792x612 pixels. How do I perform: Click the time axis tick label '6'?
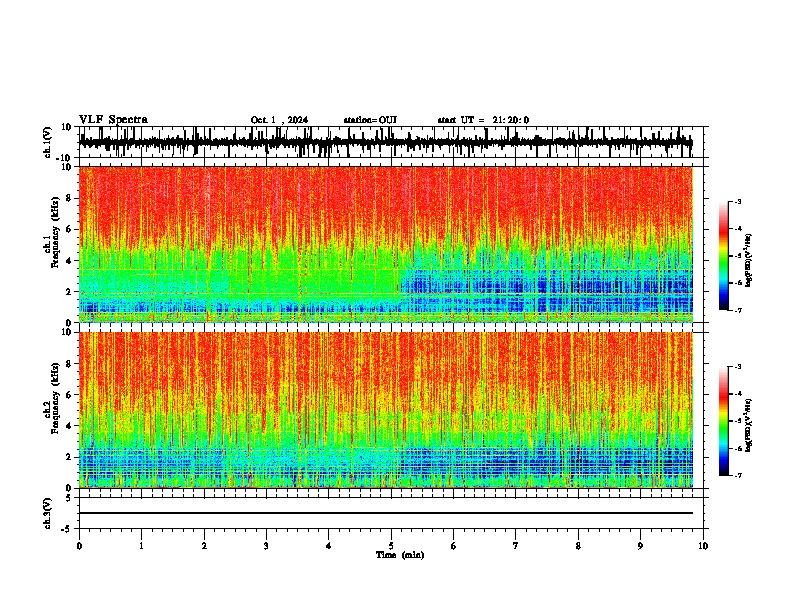[454, 546]
